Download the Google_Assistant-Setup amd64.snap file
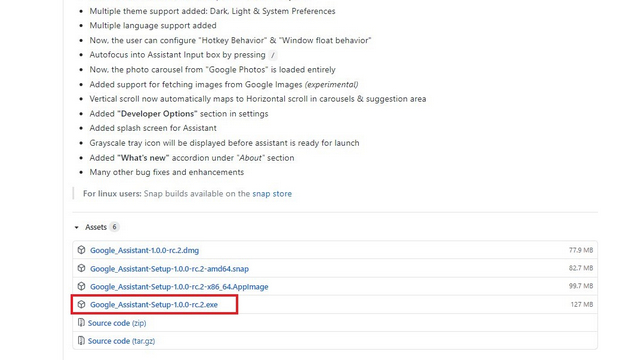This screenshot has height=360, width=640. [x=169, y=269]
